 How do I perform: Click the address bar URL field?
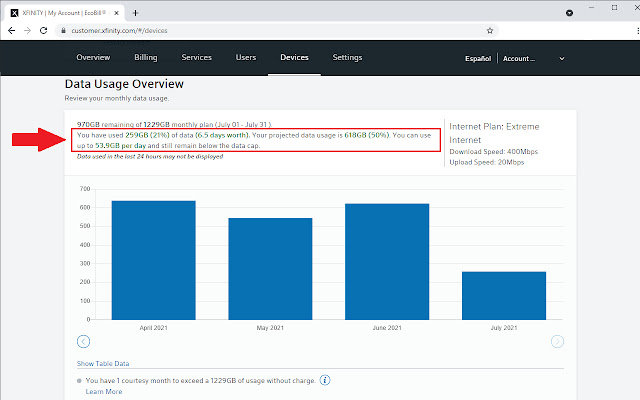click(x=278, y=31)
